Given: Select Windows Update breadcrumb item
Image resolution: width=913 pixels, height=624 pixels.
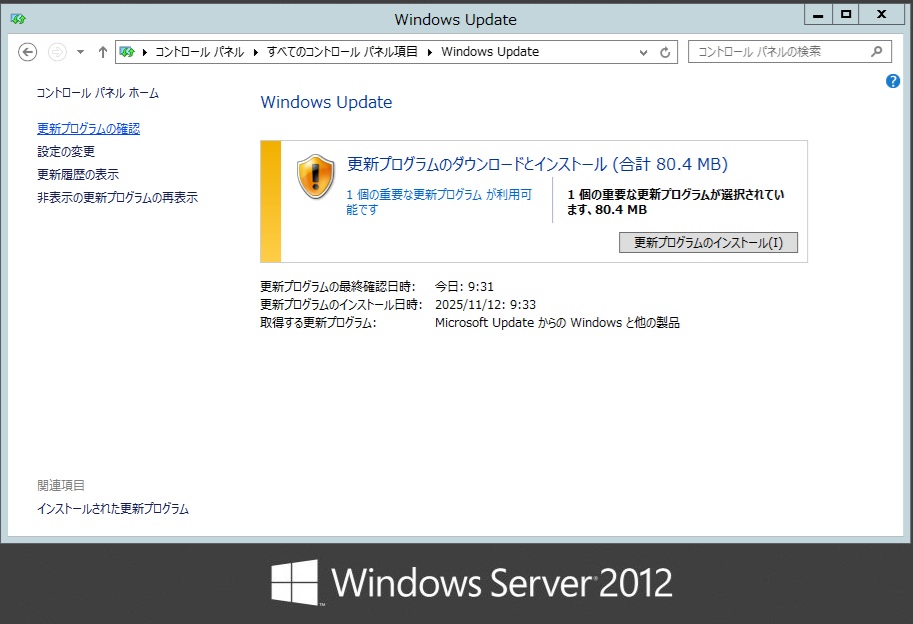Looking at the screenshot, I should tap(490, 52).
